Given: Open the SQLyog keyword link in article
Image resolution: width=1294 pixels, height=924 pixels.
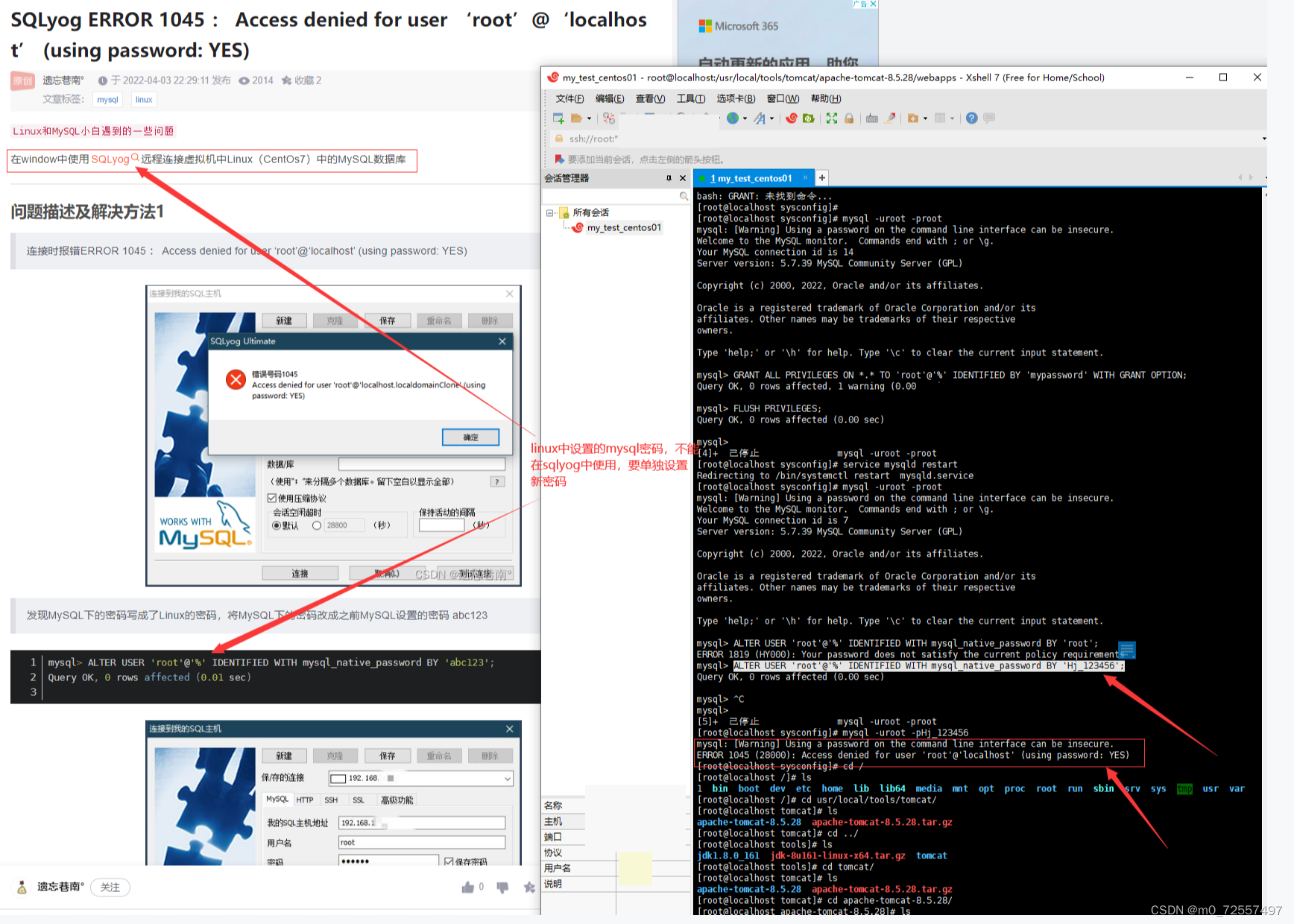Looking at the screenshot, I should [115, 159].
